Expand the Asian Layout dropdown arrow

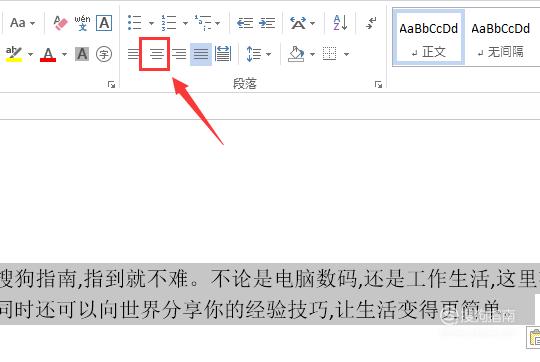pyautogui.click(x=313, y=23)
